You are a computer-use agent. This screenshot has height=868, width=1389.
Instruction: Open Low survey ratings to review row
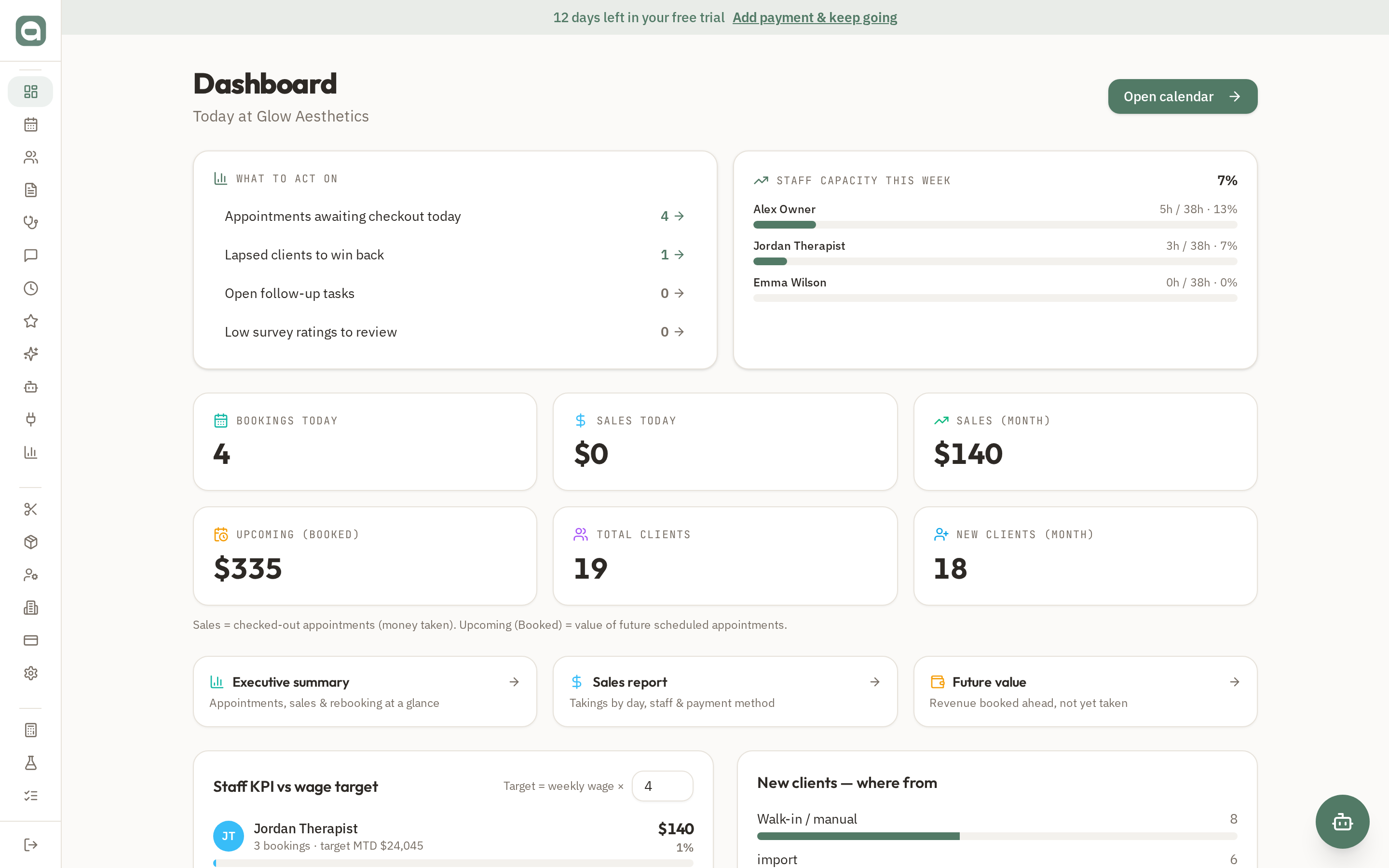tap(455, 332)
